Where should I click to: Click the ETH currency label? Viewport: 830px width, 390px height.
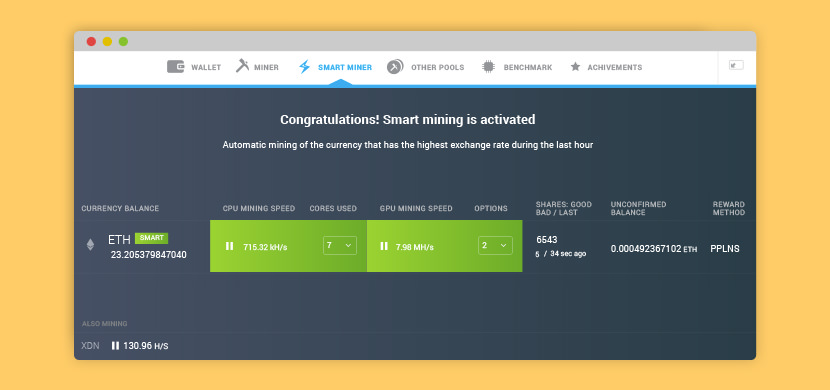click(119, 240)
